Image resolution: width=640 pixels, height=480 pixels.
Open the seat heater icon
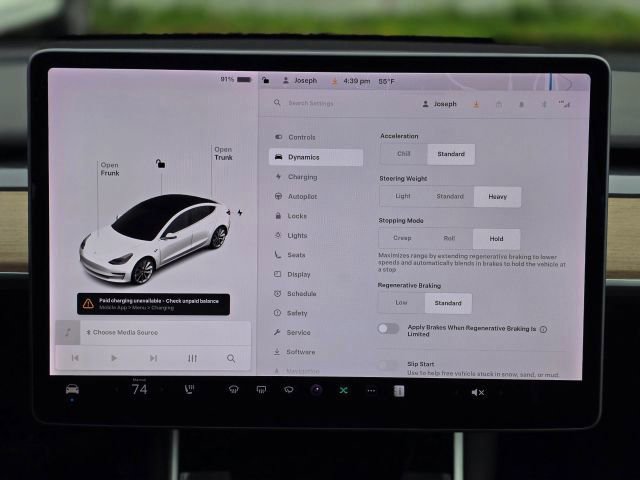(x=189, y=390)
